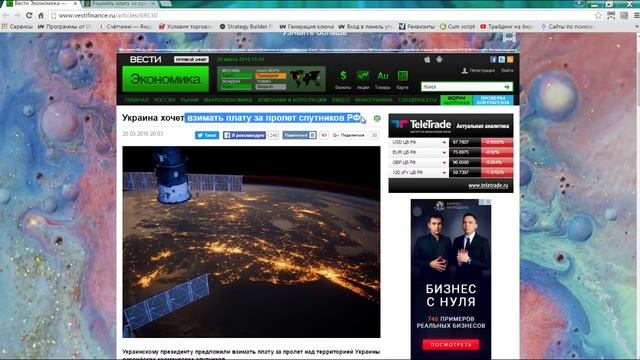The height and width of the screenshot is (360, 640).
Task: Open the Генерация ключа bookmark
Action: (x=307, y=27)
